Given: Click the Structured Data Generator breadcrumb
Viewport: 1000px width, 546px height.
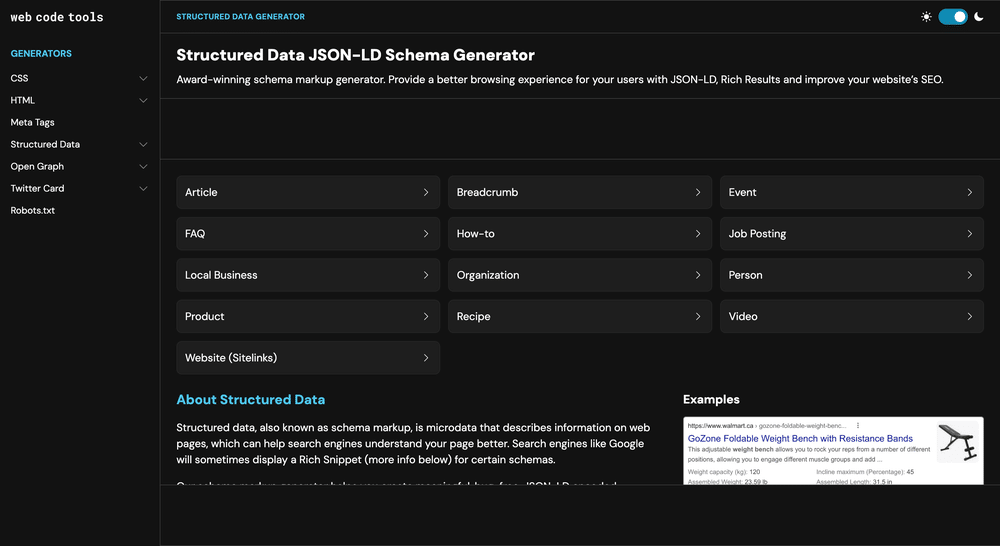Looking at the screenshot, I should coord(240,17).
